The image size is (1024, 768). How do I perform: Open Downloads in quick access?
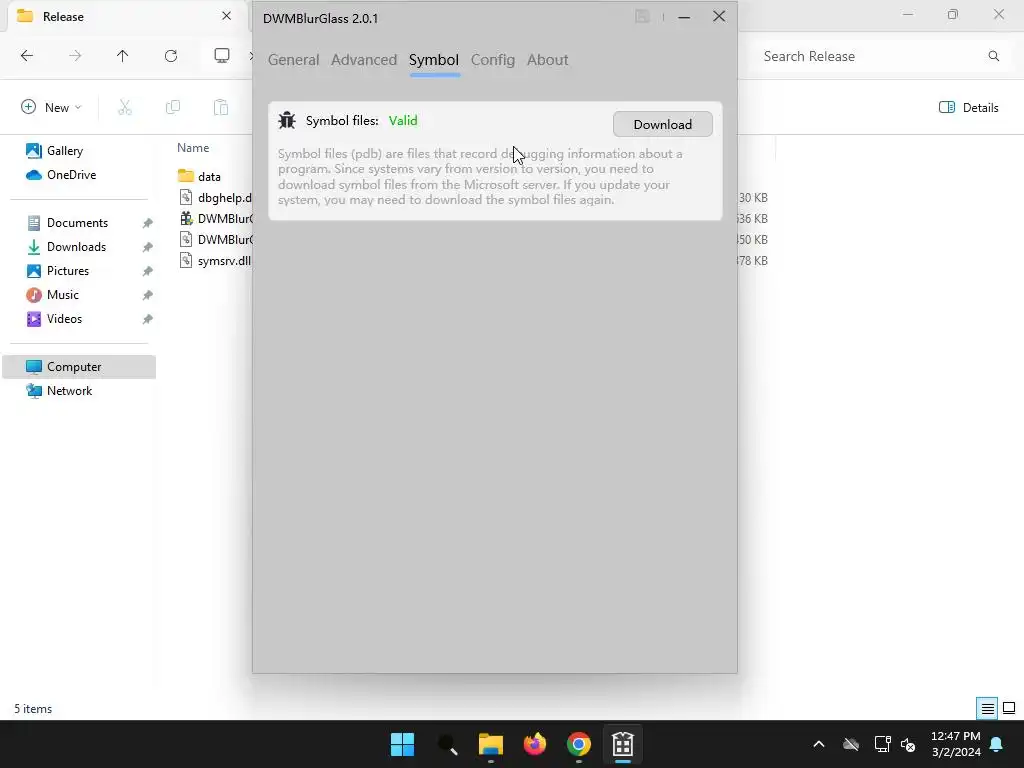[76, 247]
